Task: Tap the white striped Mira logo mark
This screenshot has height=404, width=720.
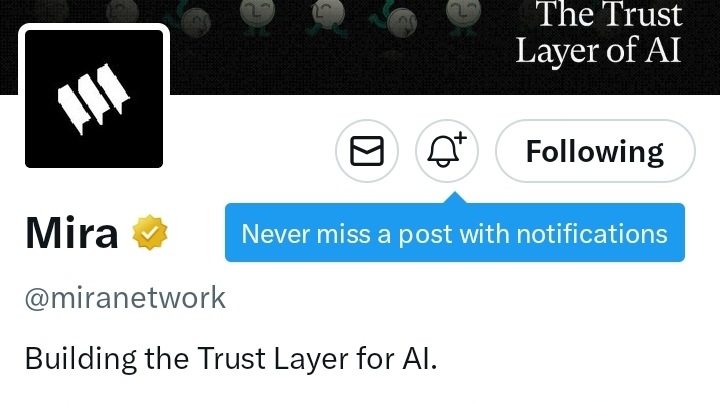Action: (x=94, y=99)
